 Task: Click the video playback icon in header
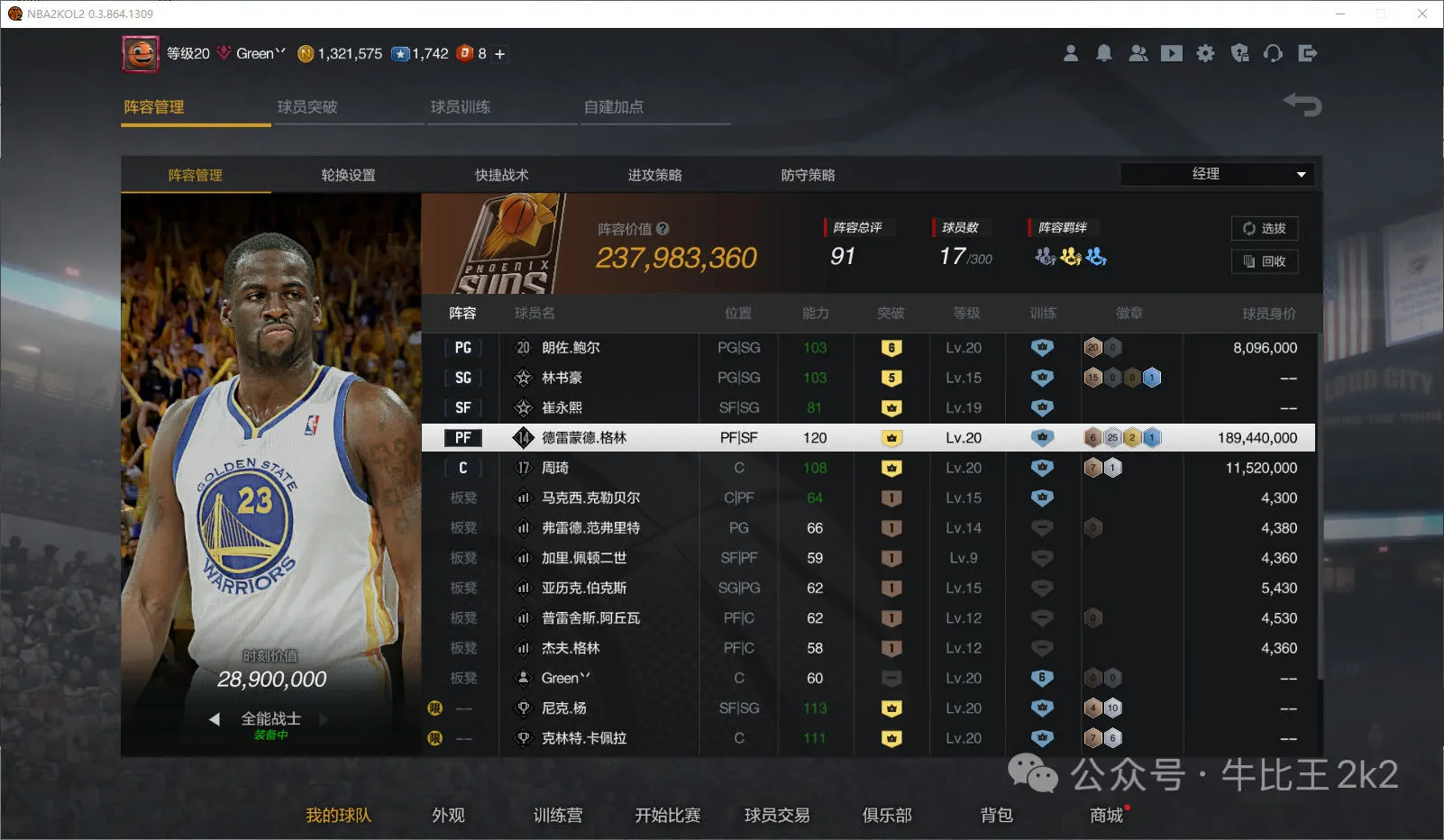(x=1172, y=54)
